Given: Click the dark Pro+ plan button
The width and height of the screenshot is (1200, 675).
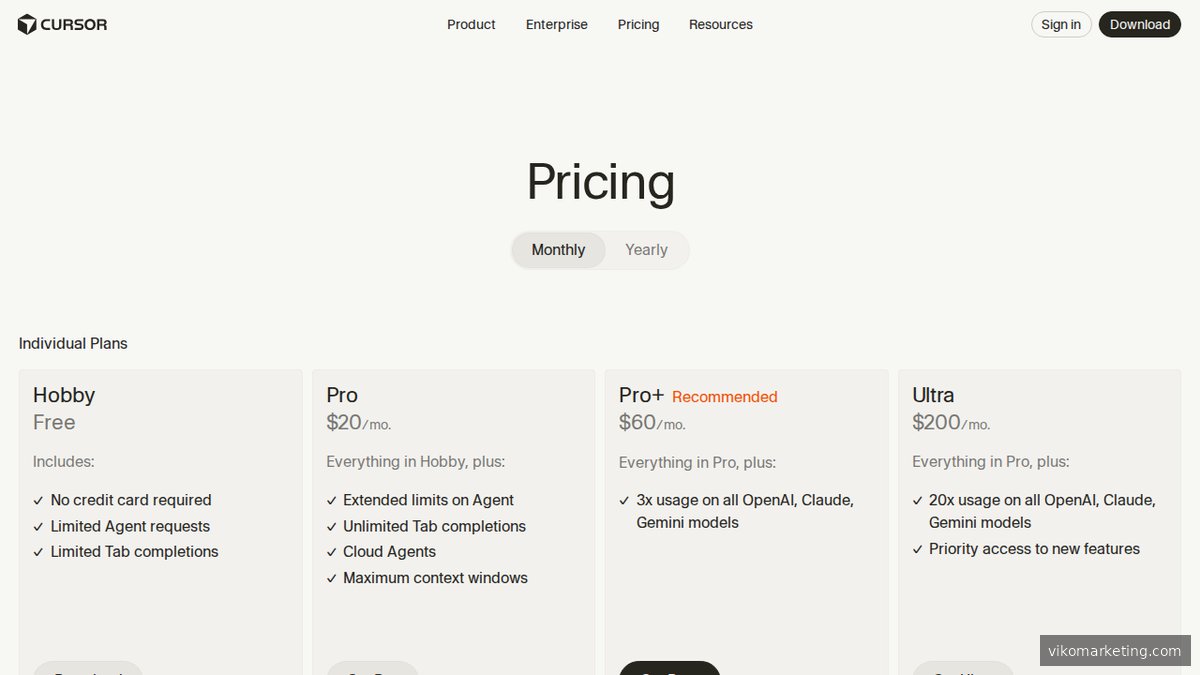Looking at the screenshot, I should coord(669,668).
